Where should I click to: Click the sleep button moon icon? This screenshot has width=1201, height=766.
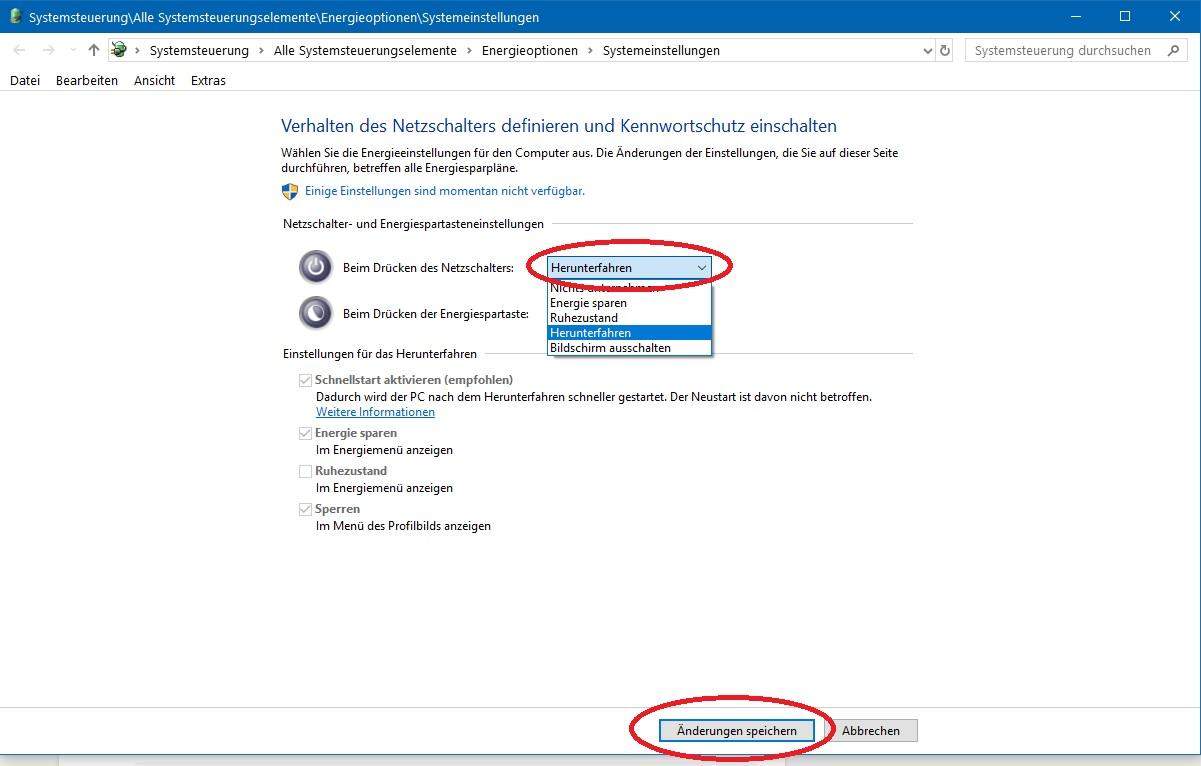[x=316, y=313]
